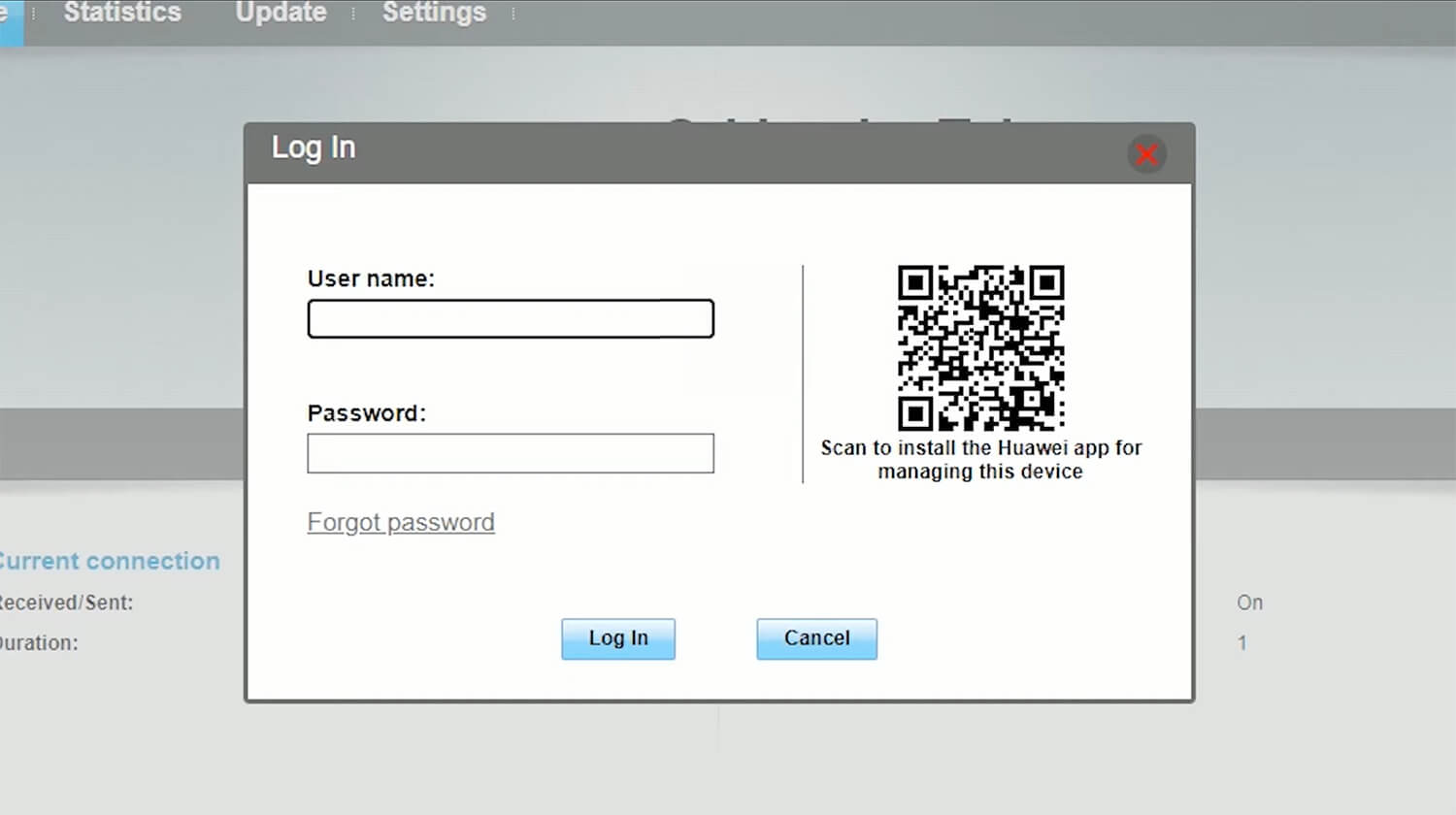Click the '1' value below On
1456x815 pixels.
point(1241,643)
